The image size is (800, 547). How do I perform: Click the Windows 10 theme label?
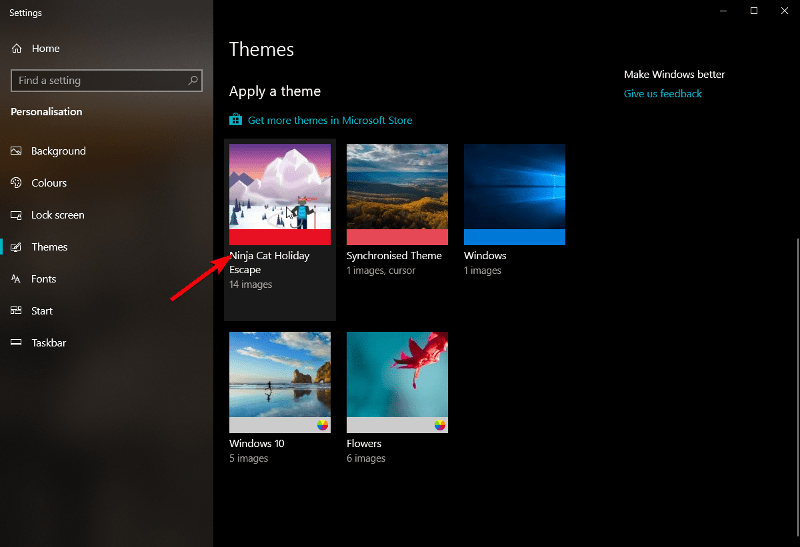257,443
